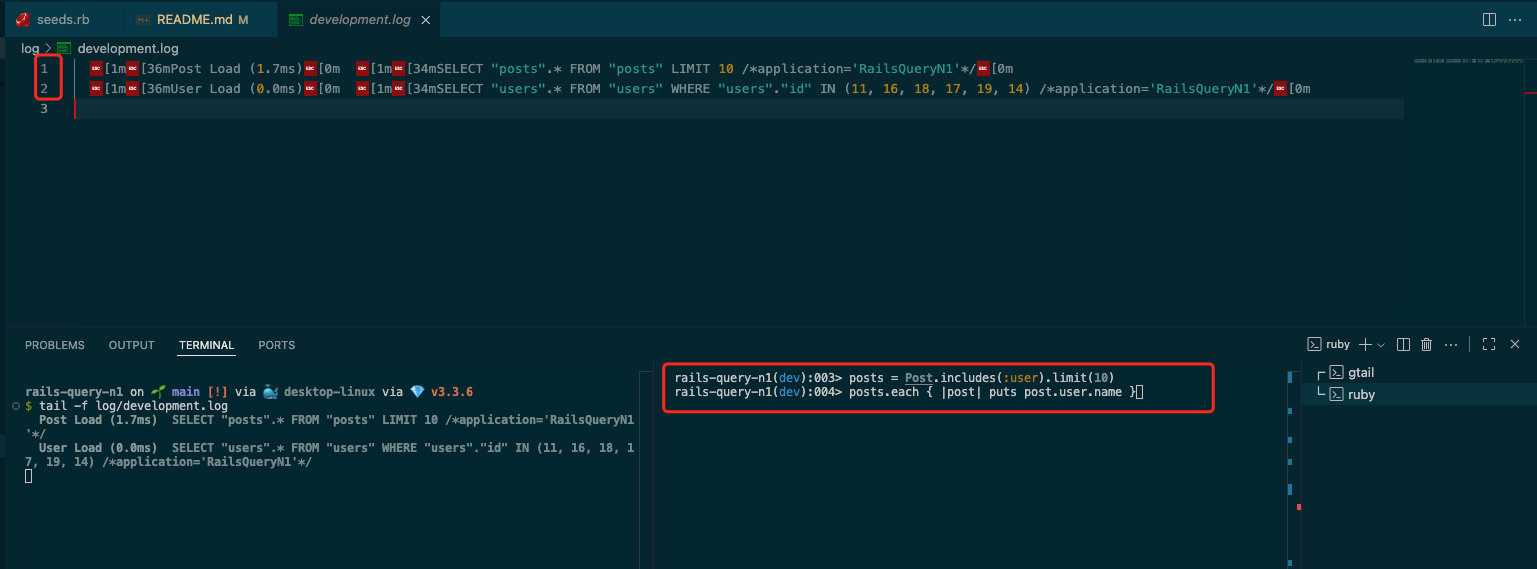This screenshot has width=1537, height=569.
Task: Select the ruby terminal in list
Action: [x=1361, y=394]
